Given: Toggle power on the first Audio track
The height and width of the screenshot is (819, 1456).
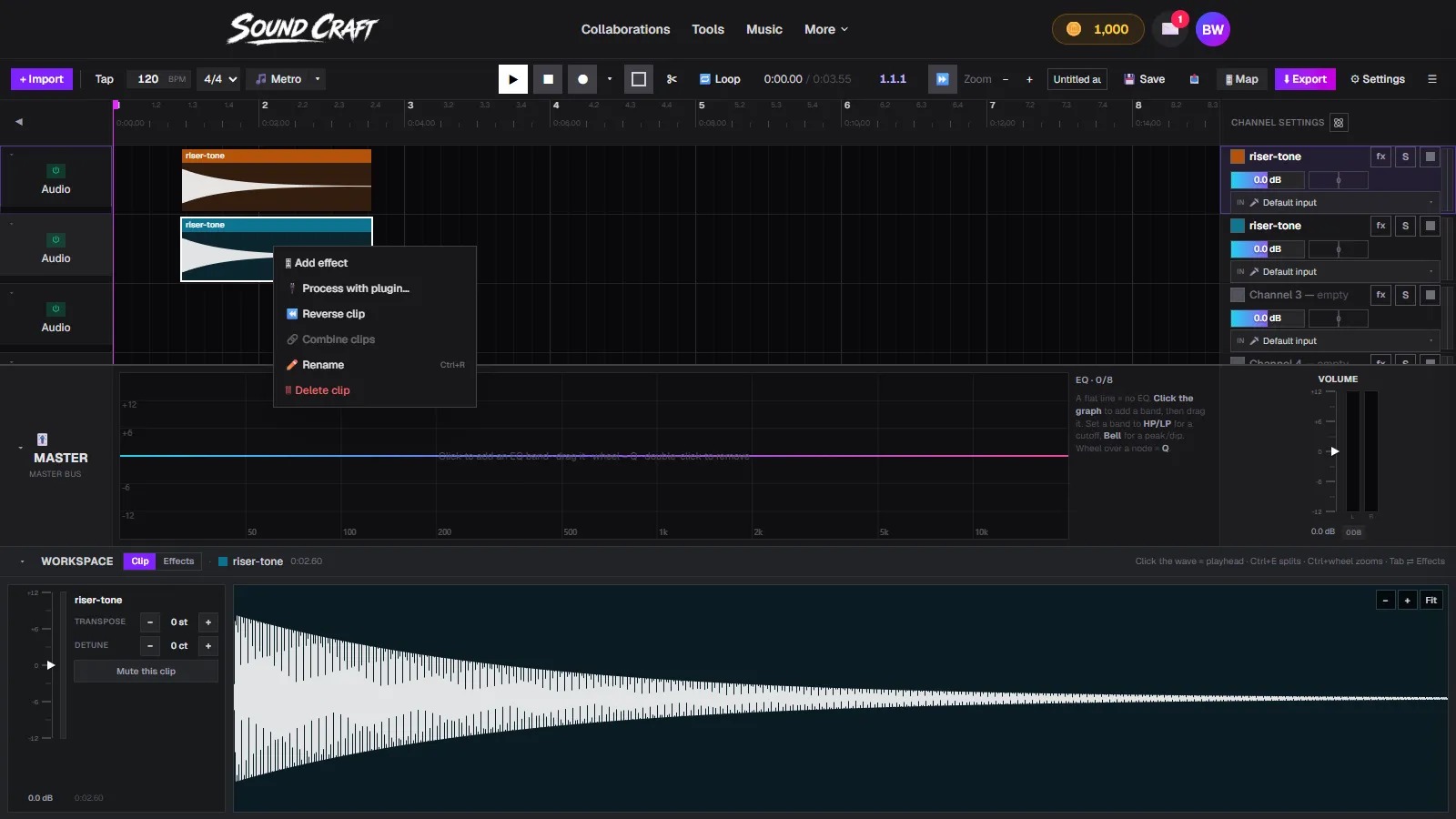Looking at the screenshot, I should coord(56,170).
